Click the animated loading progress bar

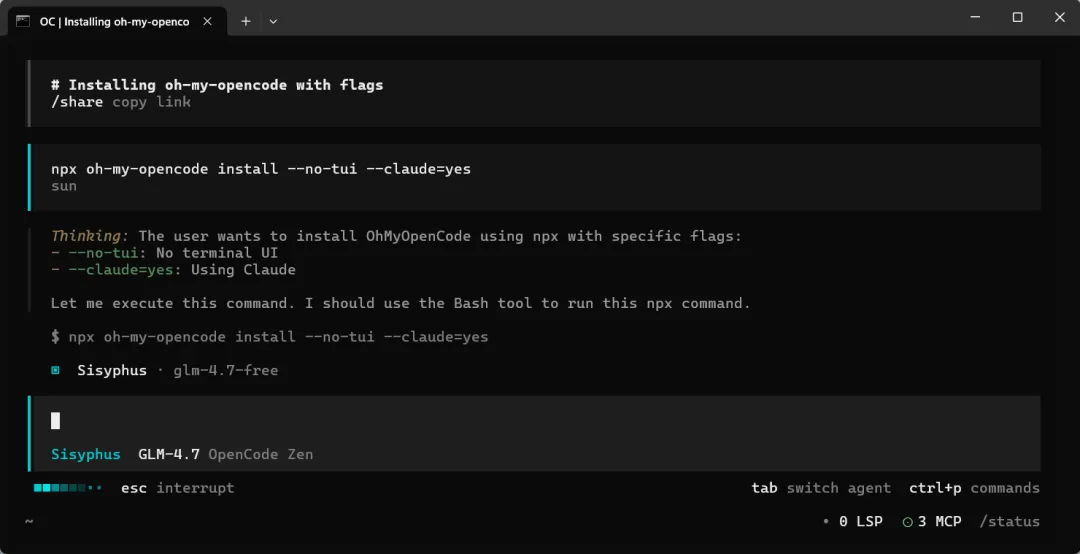pos(67,488)
